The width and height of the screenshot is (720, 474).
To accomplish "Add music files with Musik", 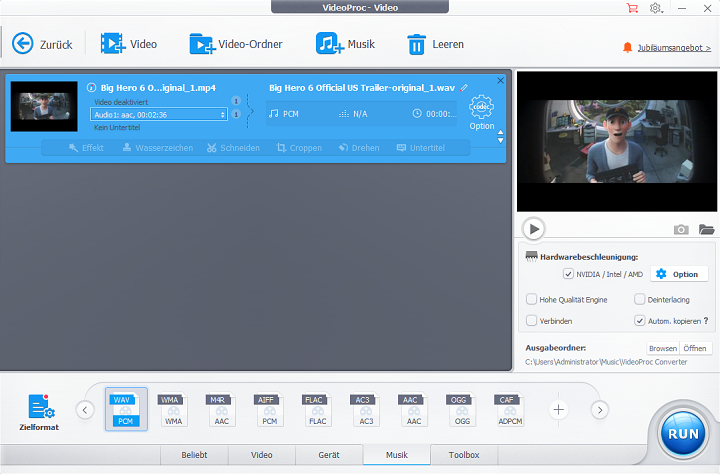I will pyautogui.click(x=345, y=44).
